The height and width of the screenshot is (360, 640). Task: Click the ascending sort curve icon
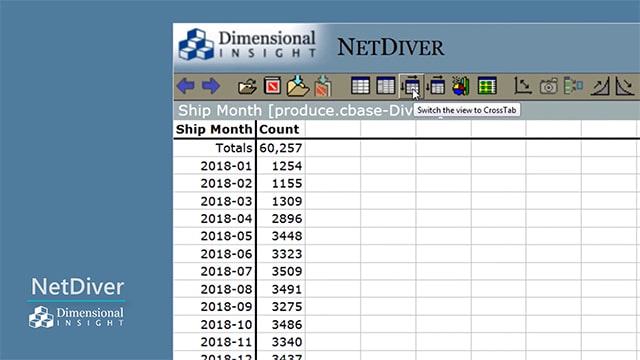point(600,86)
